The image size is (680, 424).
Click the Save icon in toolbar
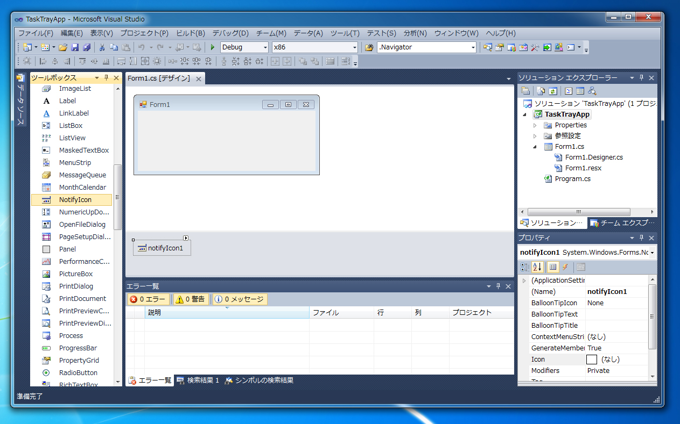[75, 47]
